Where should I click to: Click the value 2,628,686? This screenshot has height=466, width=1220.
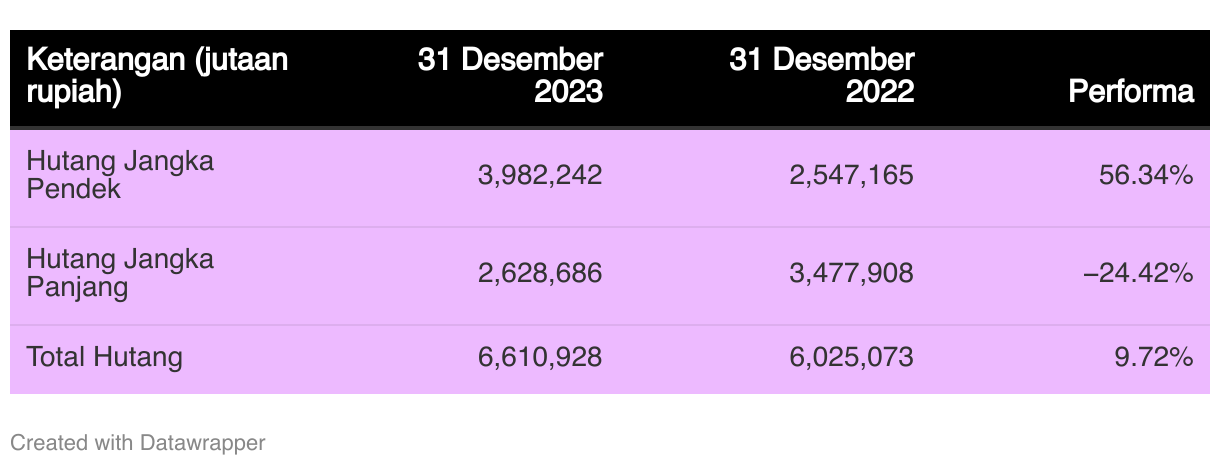pos(540,273)
